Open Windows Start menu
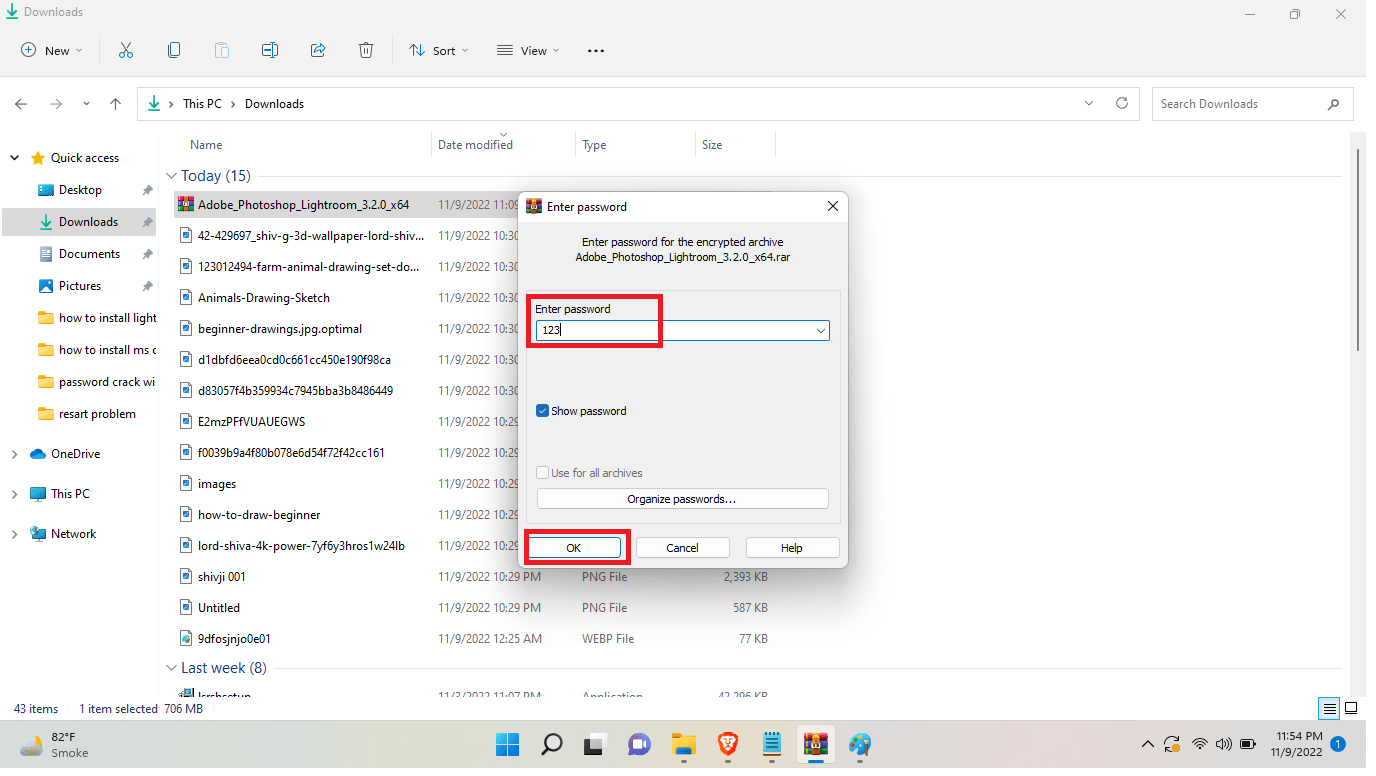Screen dimensions: 1376x776 (508, 744)
